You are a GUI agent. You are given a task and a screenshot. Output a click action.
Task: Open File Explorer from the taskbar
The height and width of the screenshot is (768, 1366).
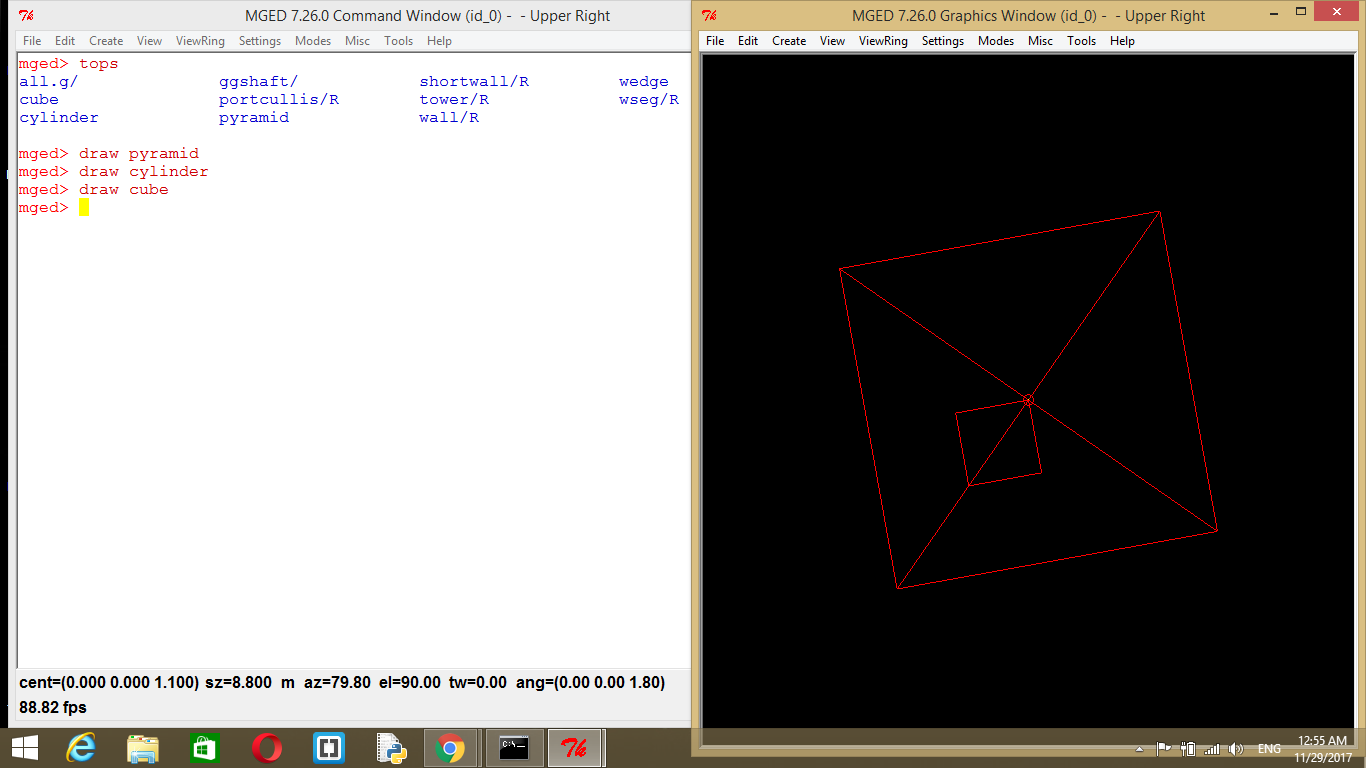click(x=143, y=748)
